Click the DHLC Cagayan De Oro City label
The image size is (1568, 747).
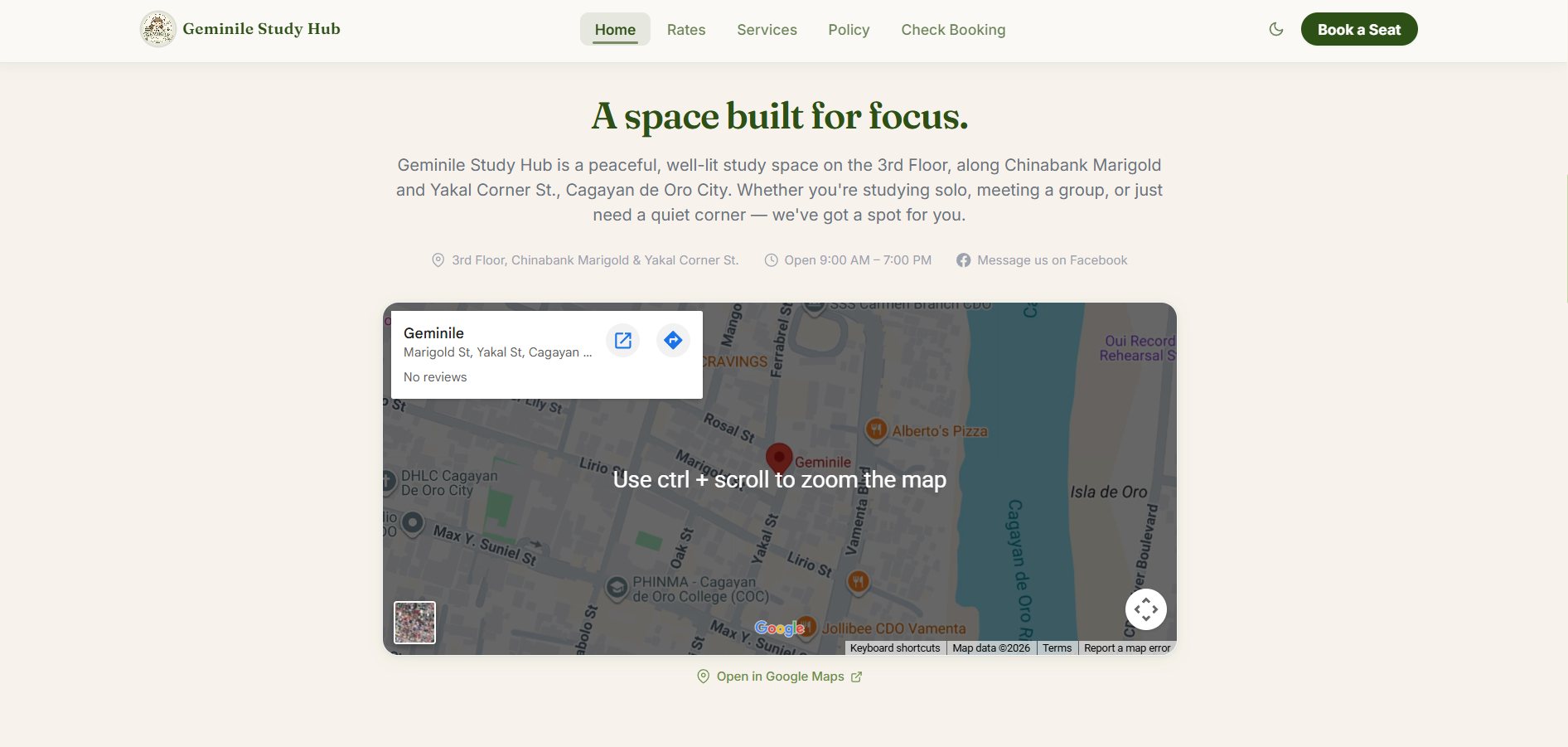click(449, 483)
